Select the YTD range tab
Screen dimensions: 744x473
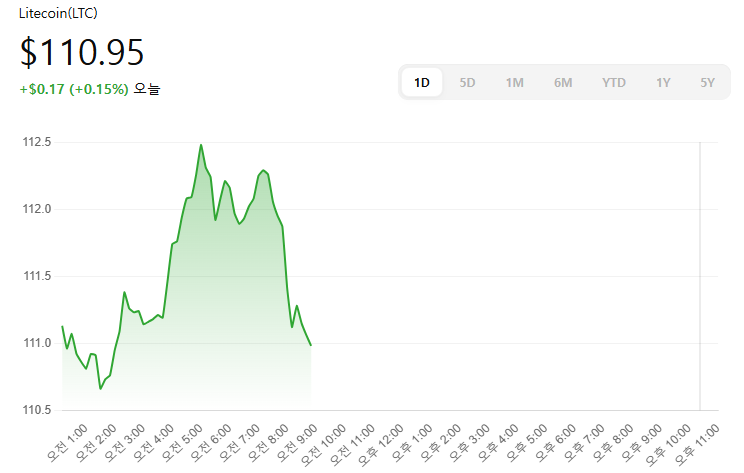(x=614, y=83)
